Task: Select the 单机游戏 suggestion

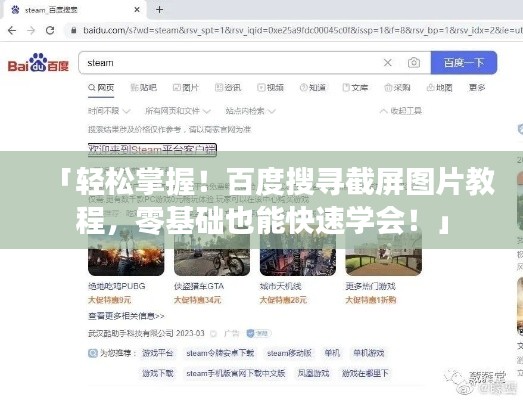Action: [369, 353]
